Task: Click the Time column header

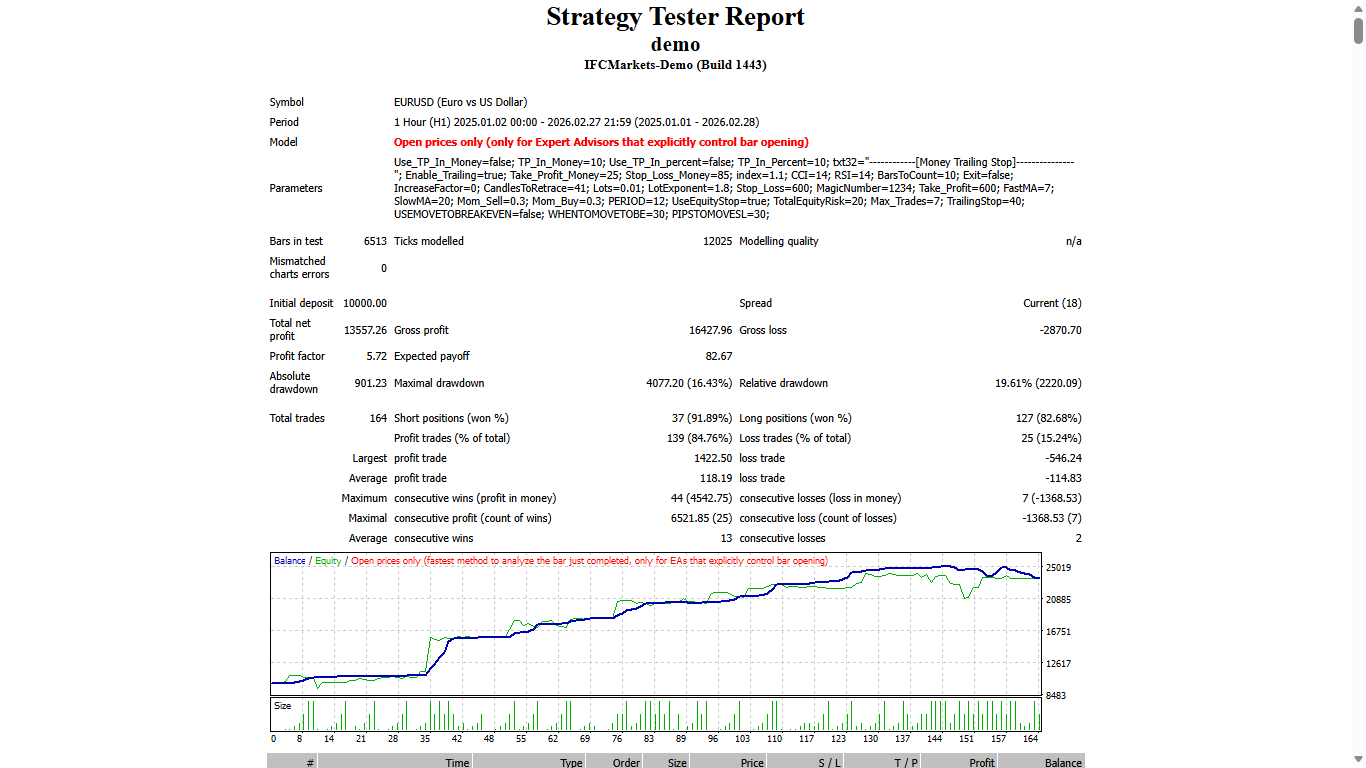Action: [455, 761]
